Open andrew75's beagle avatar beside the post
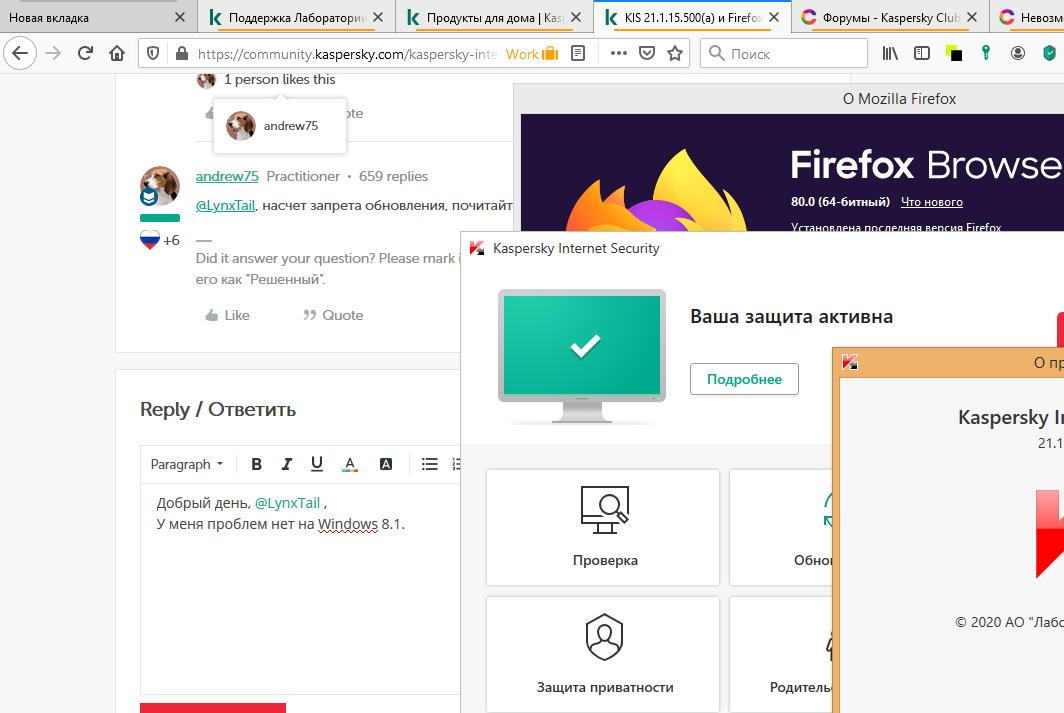The image size is (1064, 713). point(159,186)
